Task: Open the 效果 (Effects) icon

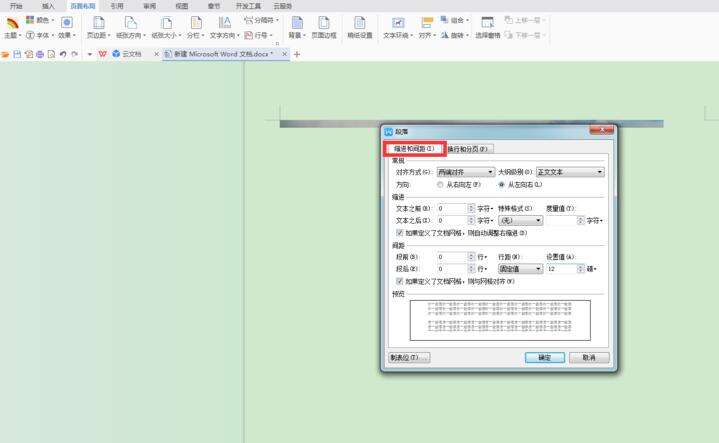Action: [x=66, y=23]
